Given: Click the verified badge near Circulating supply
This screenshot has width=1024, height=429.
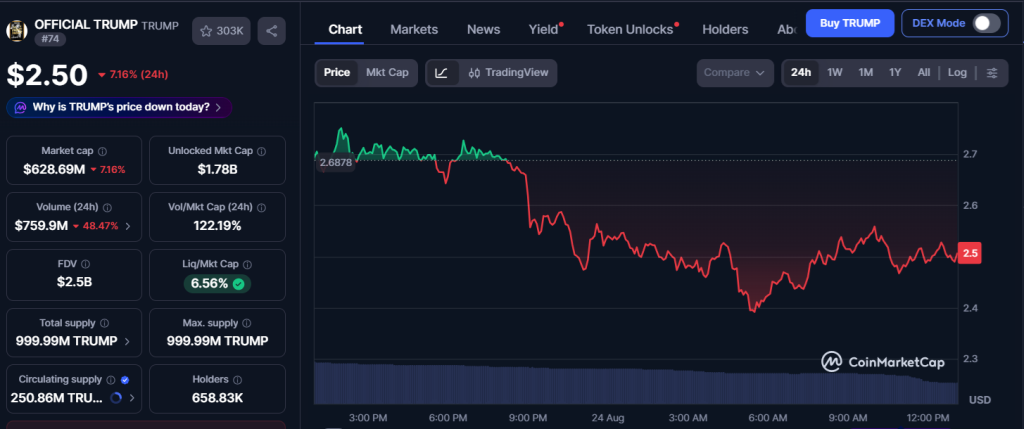Looking at the screenshot, I should pos(125,379).
